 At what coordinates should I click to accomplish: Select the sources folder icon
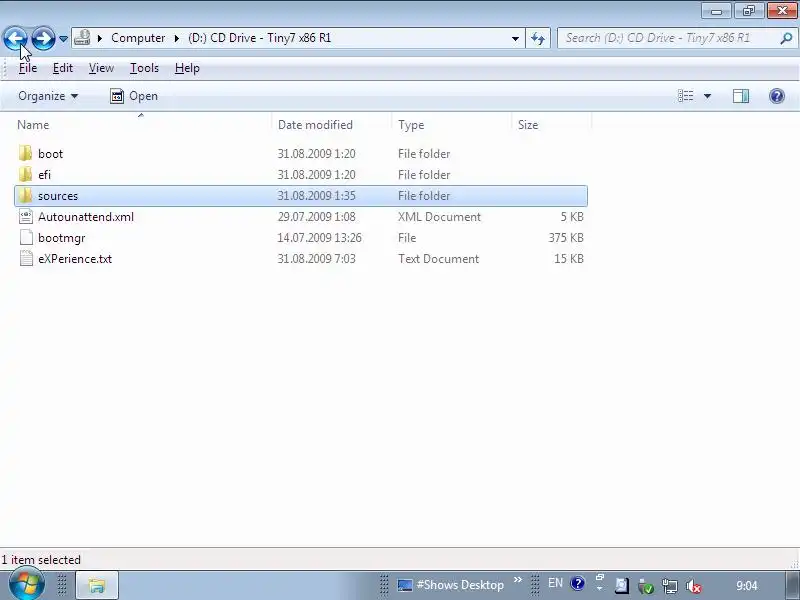[x=26, y=195]
